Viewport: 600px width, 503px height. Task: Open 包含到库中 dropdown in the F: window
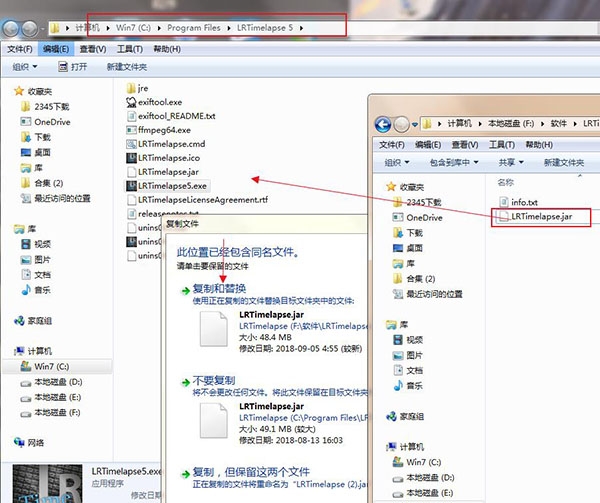click(454, 163)
